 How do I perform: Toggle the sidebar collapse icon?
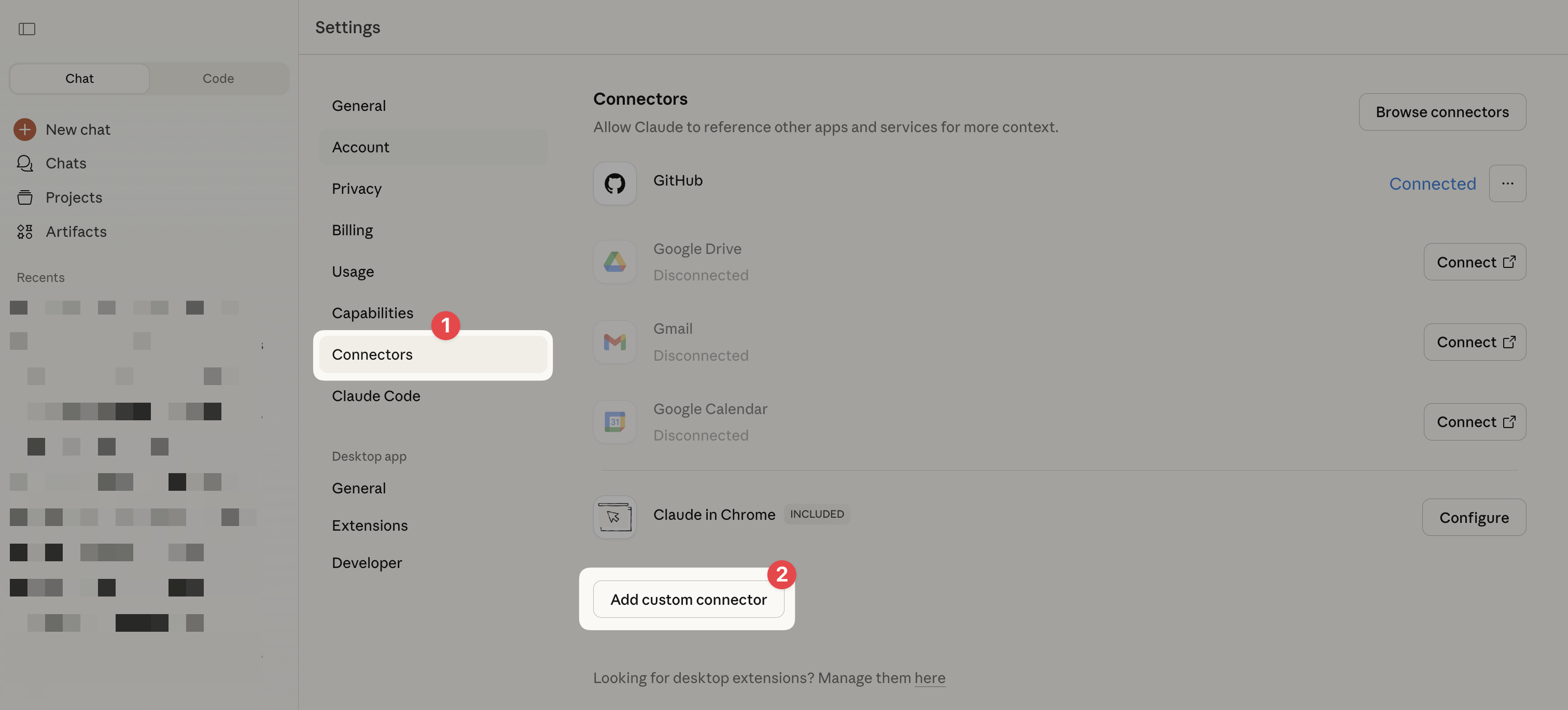pos(27,29)
